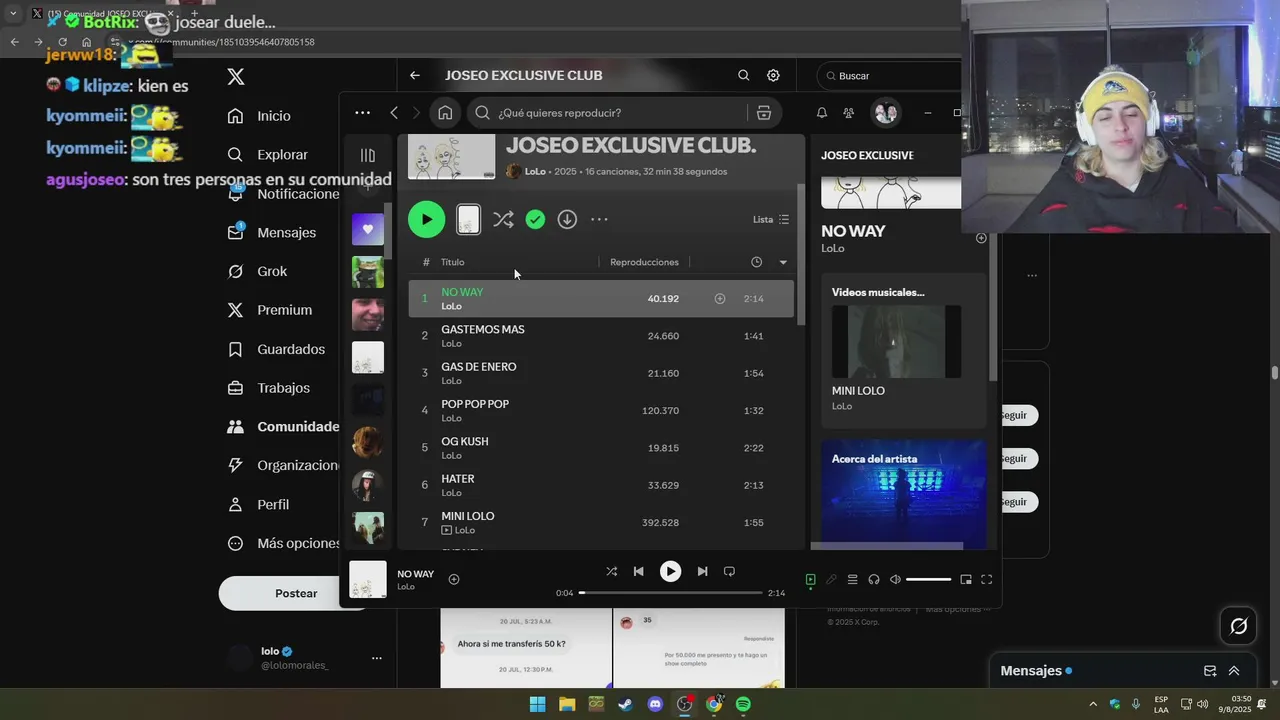Toggle Now Playing view panel

(x=810, y=579)
